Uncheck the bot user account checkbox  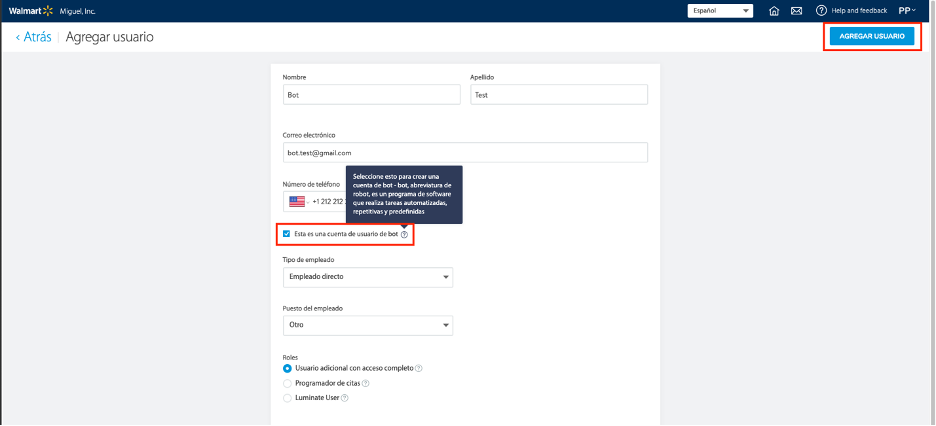click(287, 234)
